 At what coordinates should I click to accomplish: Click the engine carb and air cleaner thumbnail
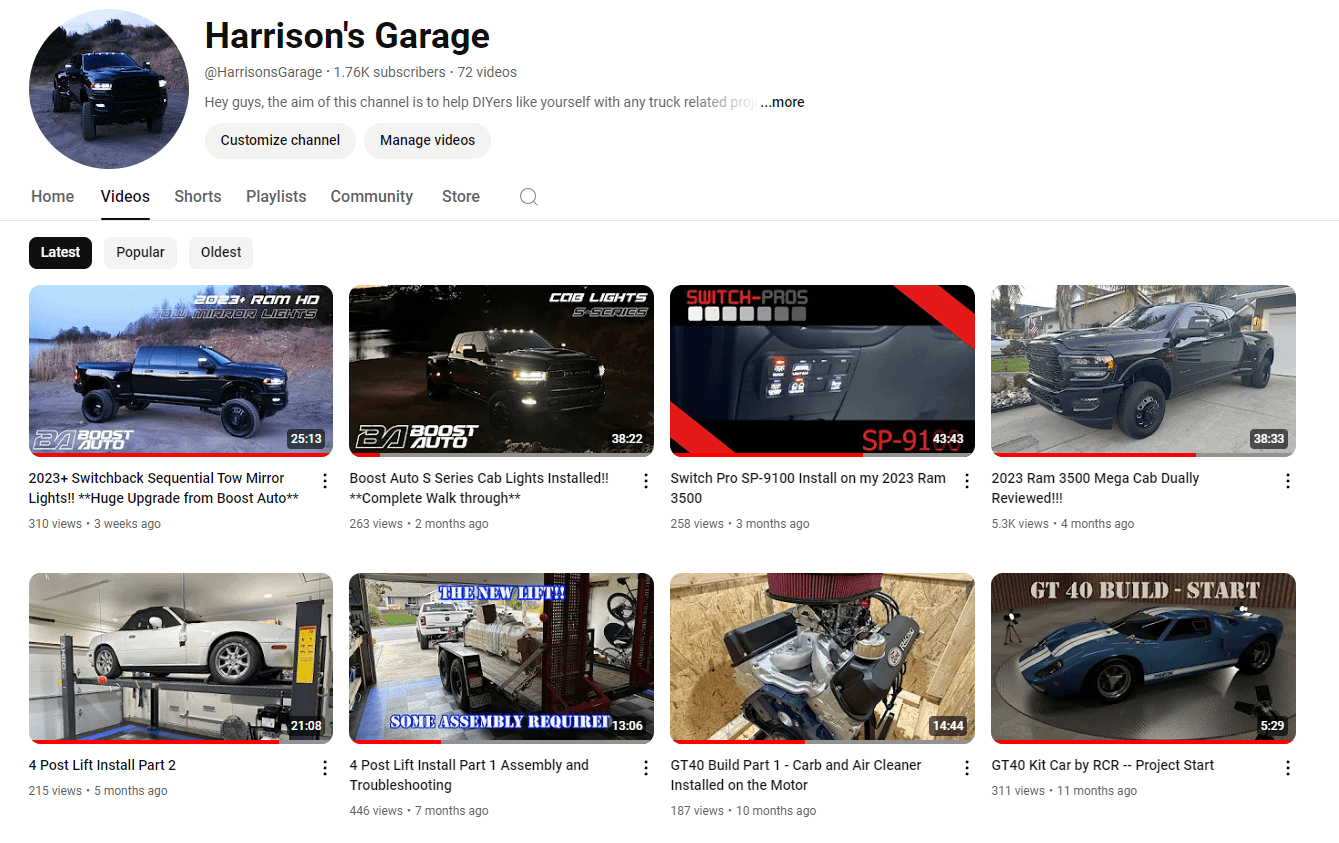coord(822,658)
